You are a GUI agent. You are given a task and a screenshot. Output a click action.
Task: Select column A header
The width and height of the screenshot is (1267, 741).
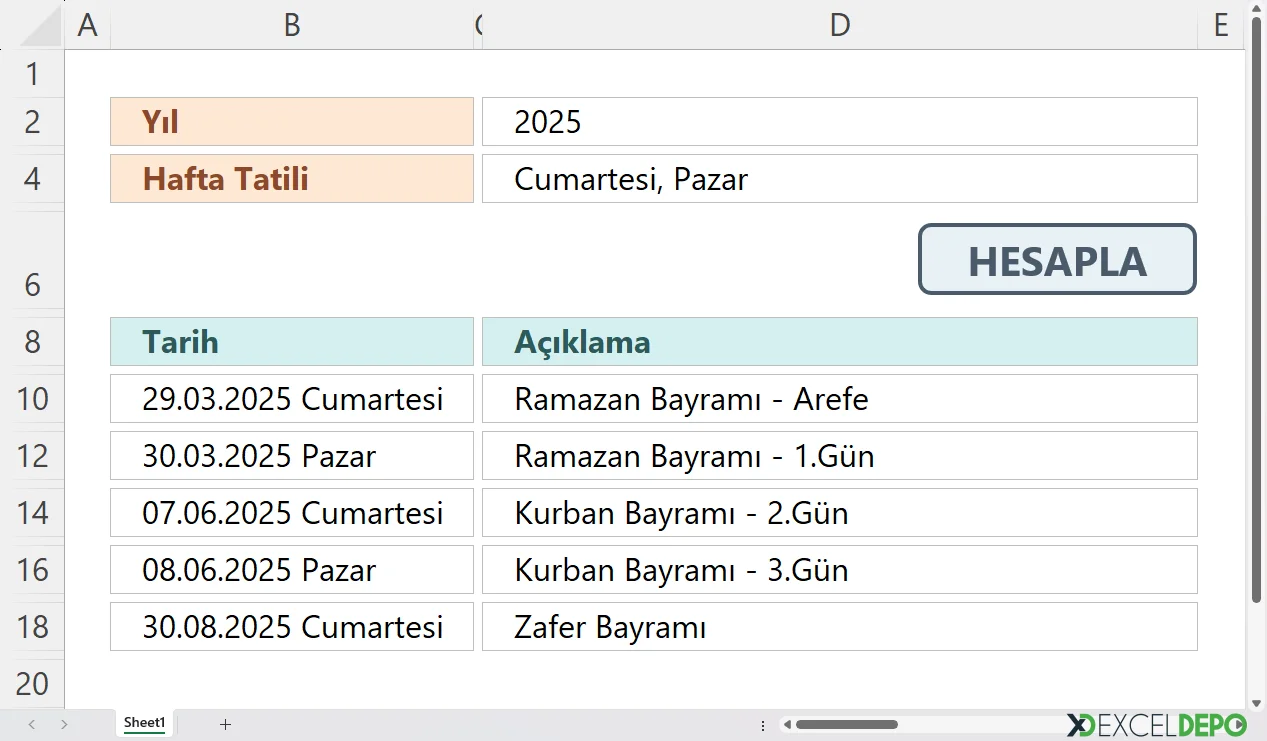(x=87, y=25)
